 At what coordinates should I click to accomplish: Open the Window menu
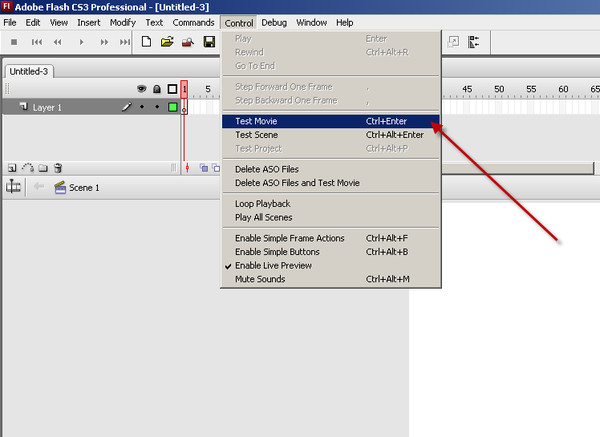click(x=311, y=23)
